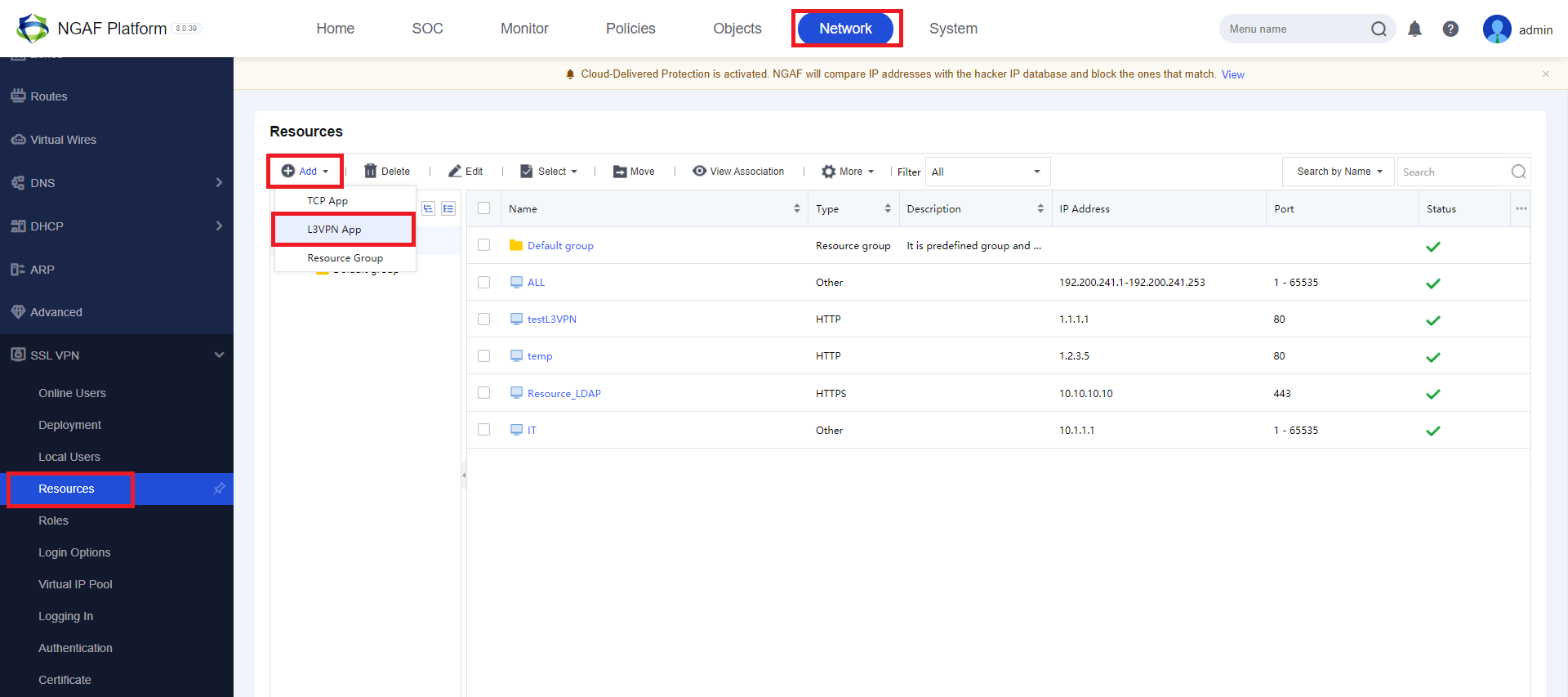Viewport: 1568px width, 697px height.
Task: Open the Select dropdown
Action: click(549, 171)
